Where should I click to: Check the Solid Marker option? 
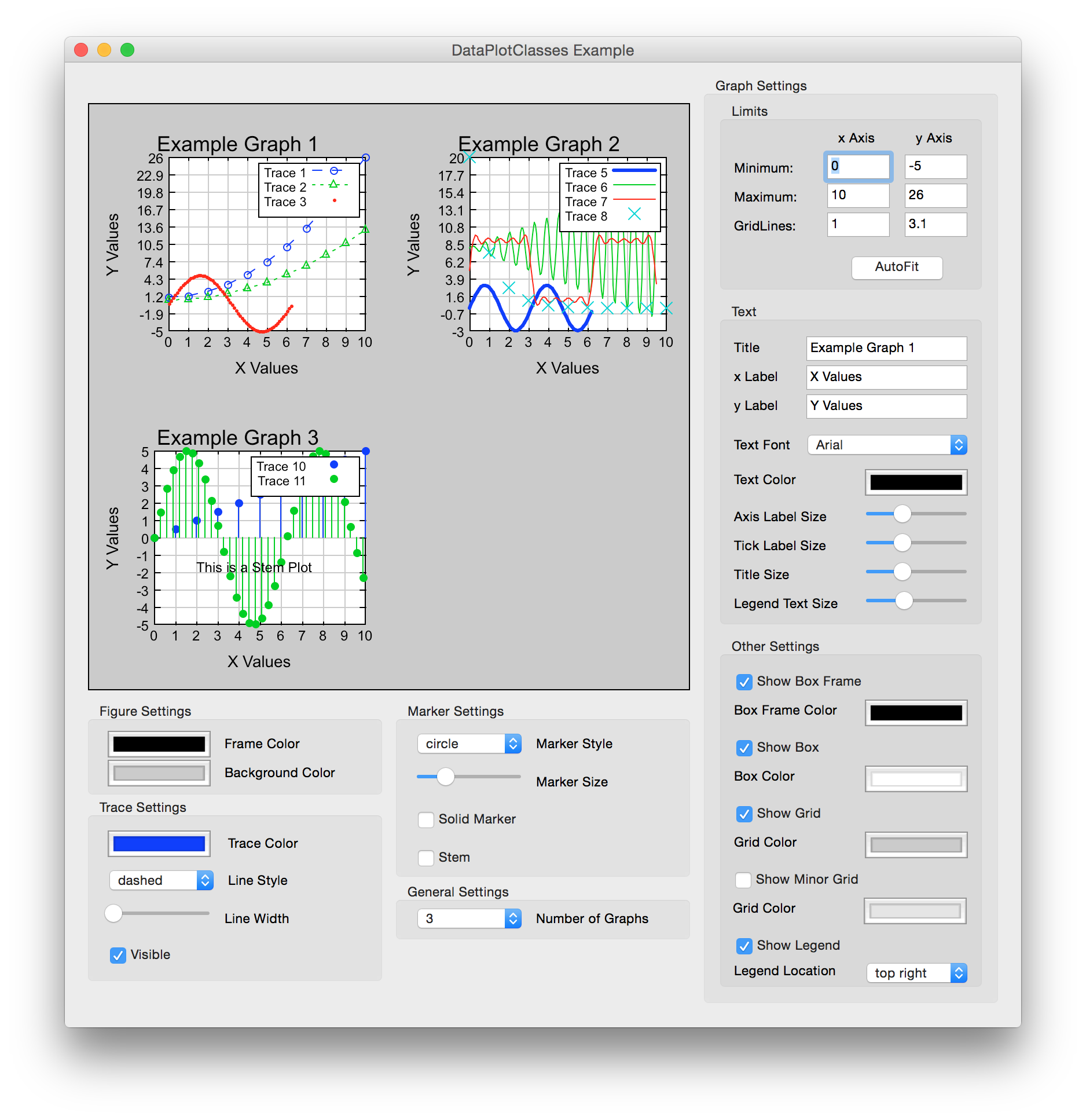point(426,819)
